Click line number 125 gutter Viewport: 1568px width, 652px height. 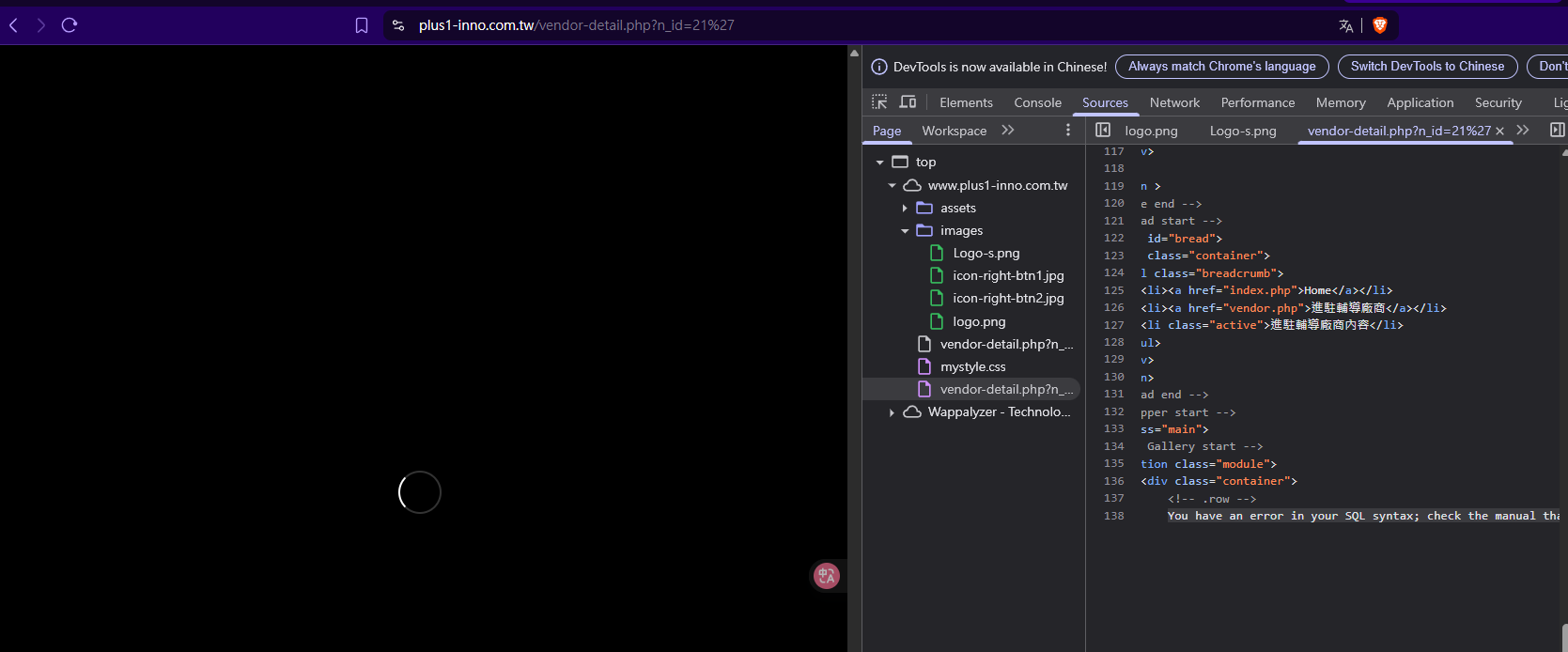click(1113, 290)
